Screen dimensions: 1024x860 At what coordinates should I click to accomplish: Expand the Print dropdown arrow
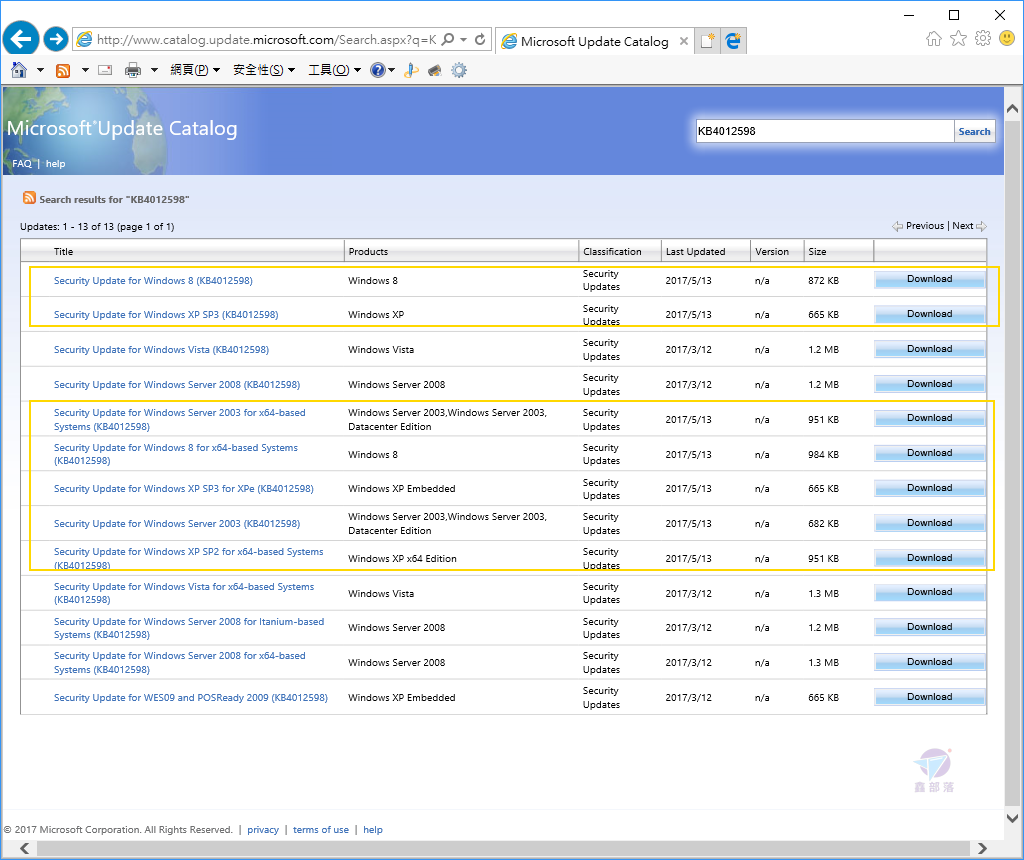154,70
